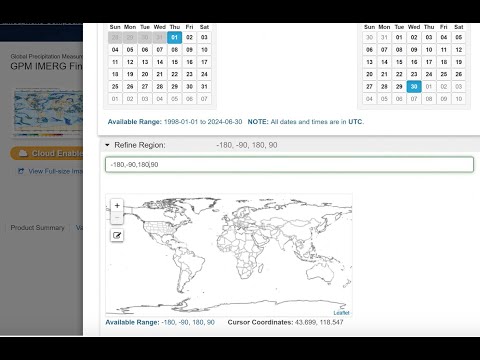
Task: Click Australia on the region map
Action: tap(320, 274)
